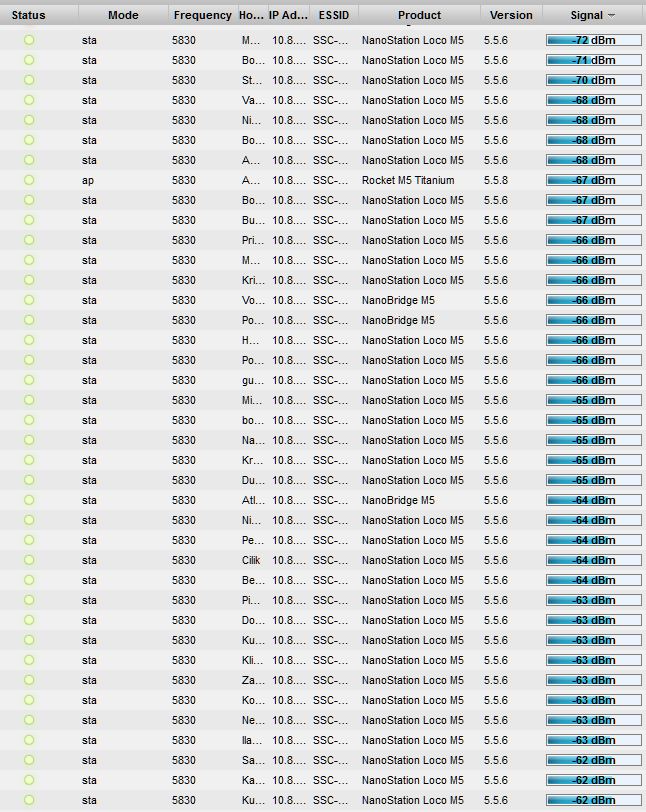Click the version 5.5.8 cell
This screenshot has width=646, height=812.
(496, 180)
